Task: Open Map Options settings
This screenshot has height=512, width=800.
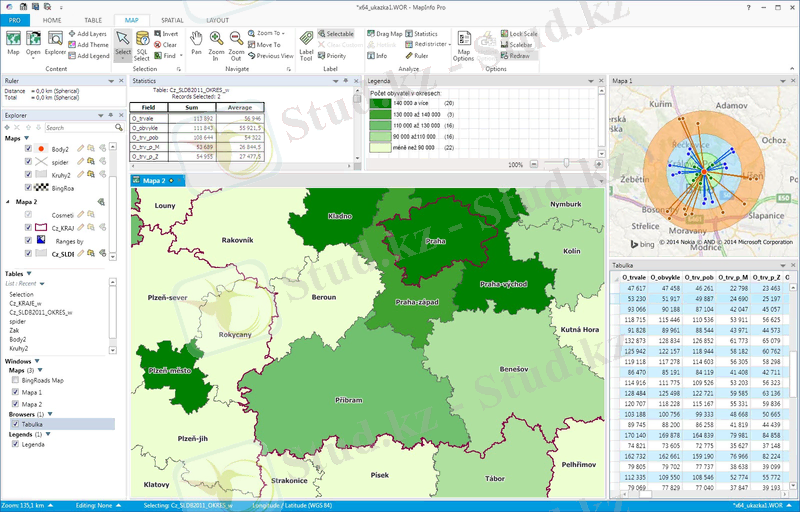Action: click(463, 45)
